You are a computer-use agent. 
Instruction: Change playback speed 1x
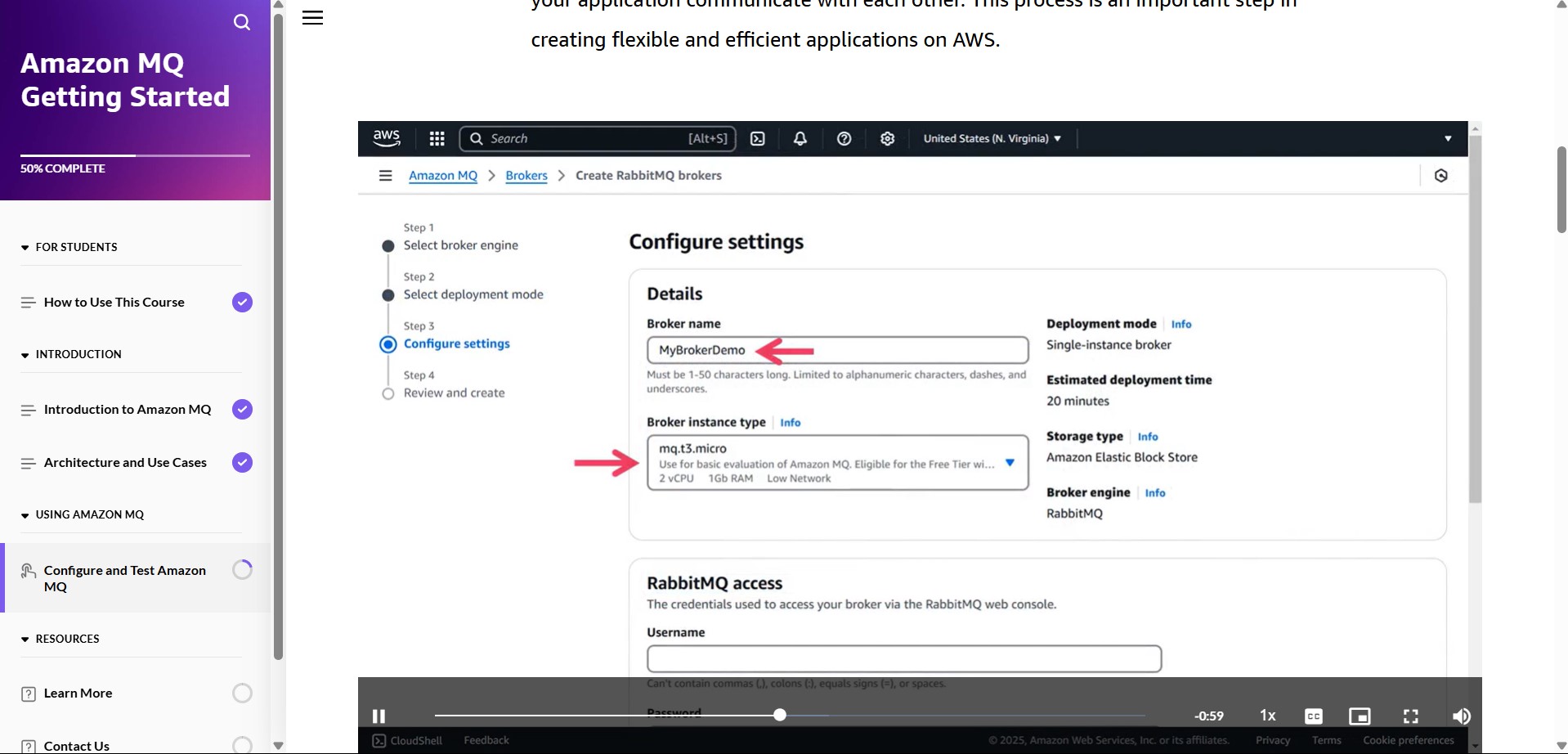pos(1268,716)
